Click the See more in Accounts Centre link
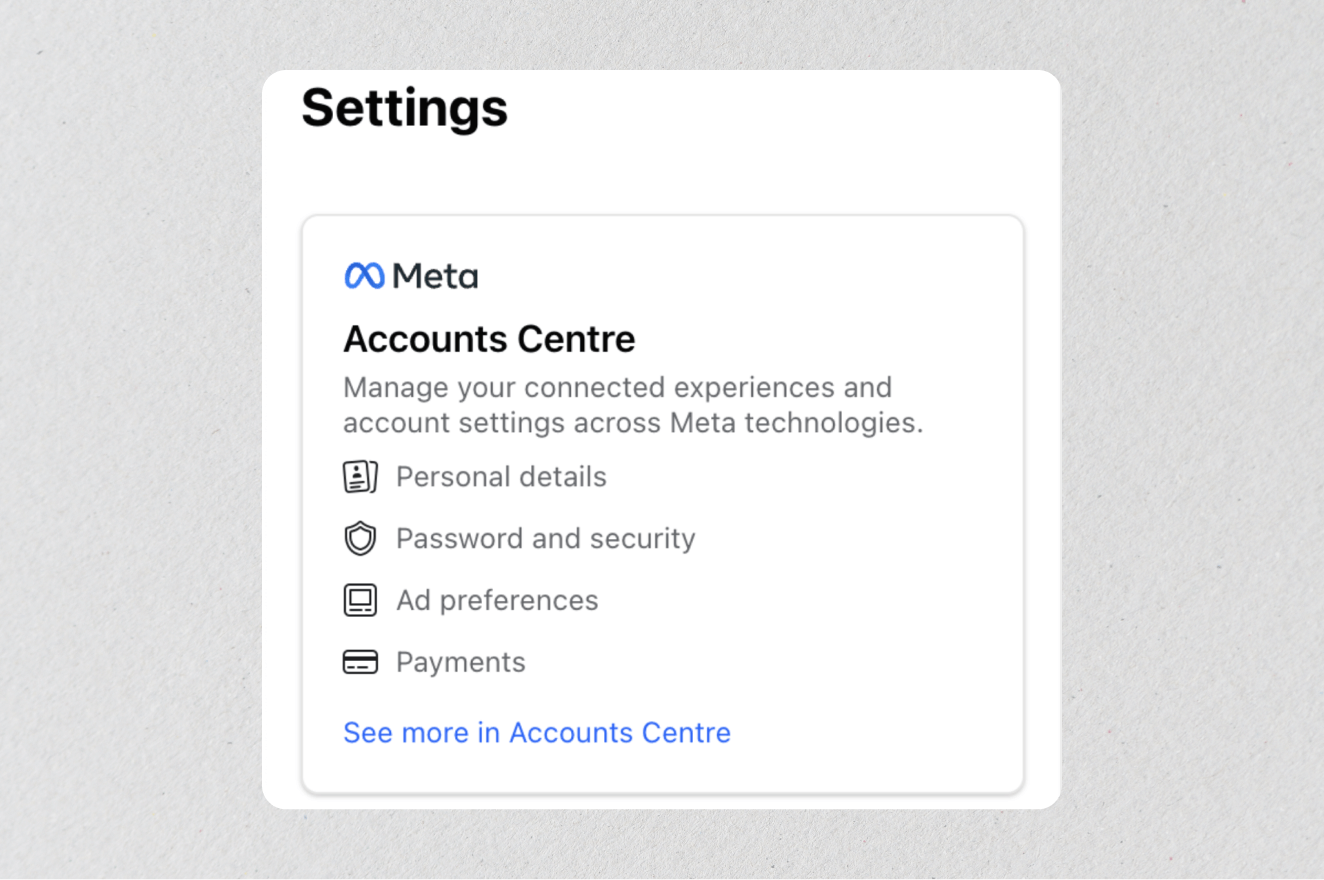The height and width of the screenshot is (880, 1324). point(536,732)
